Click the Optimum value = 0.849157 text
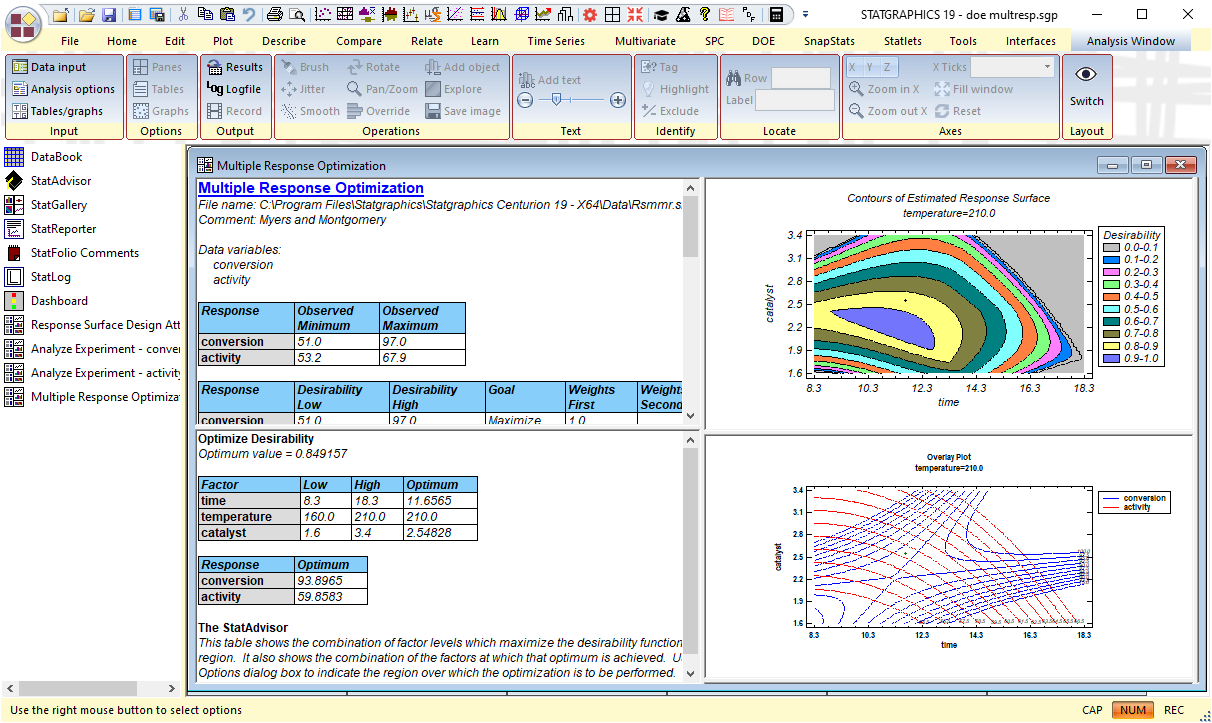This screenshot has width=1212, height=723. tap(273, 454)
